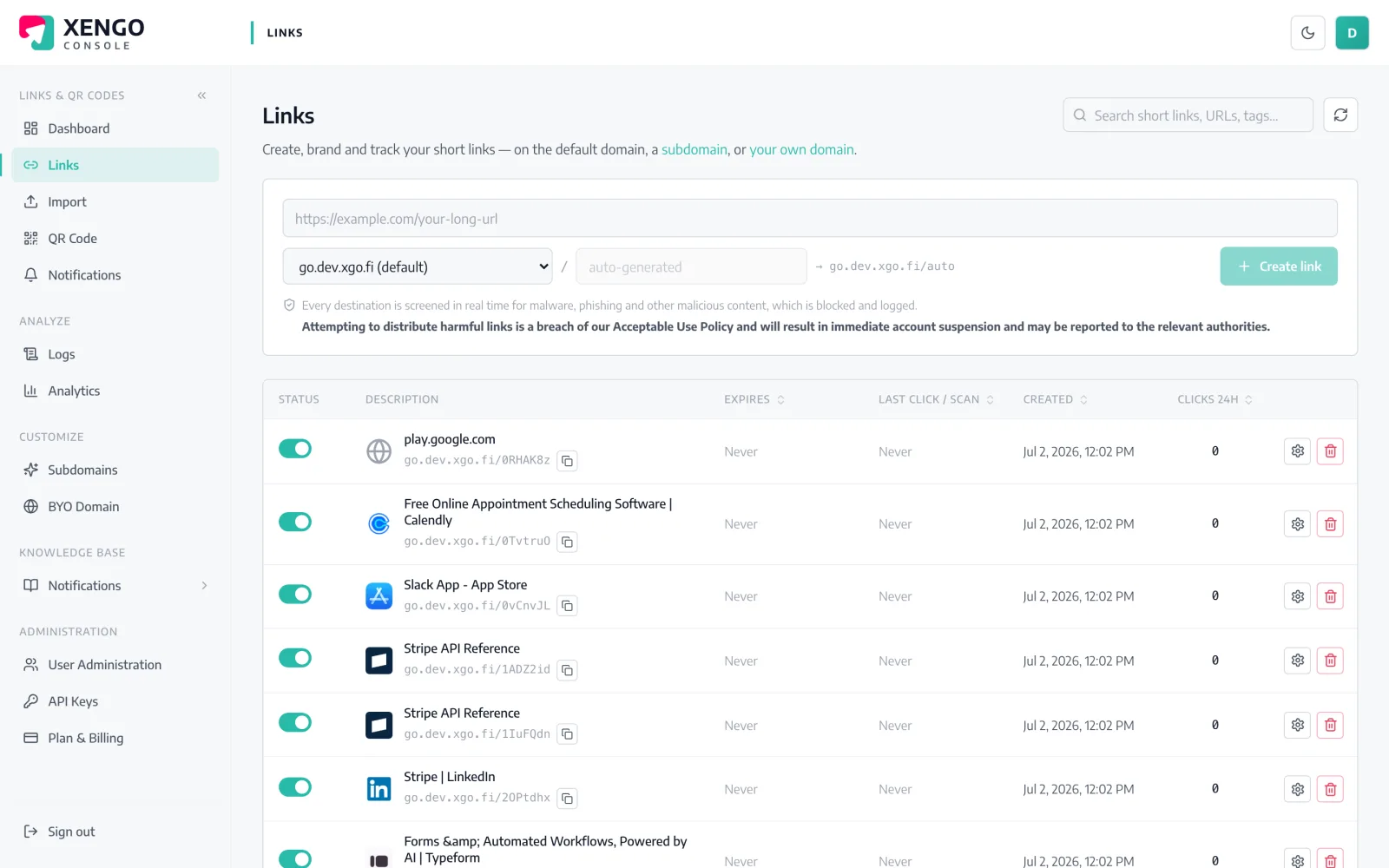Open the Analytics page
Image resolution: width=1389 pixels, height=868 pixels.
tap(115, 391)
